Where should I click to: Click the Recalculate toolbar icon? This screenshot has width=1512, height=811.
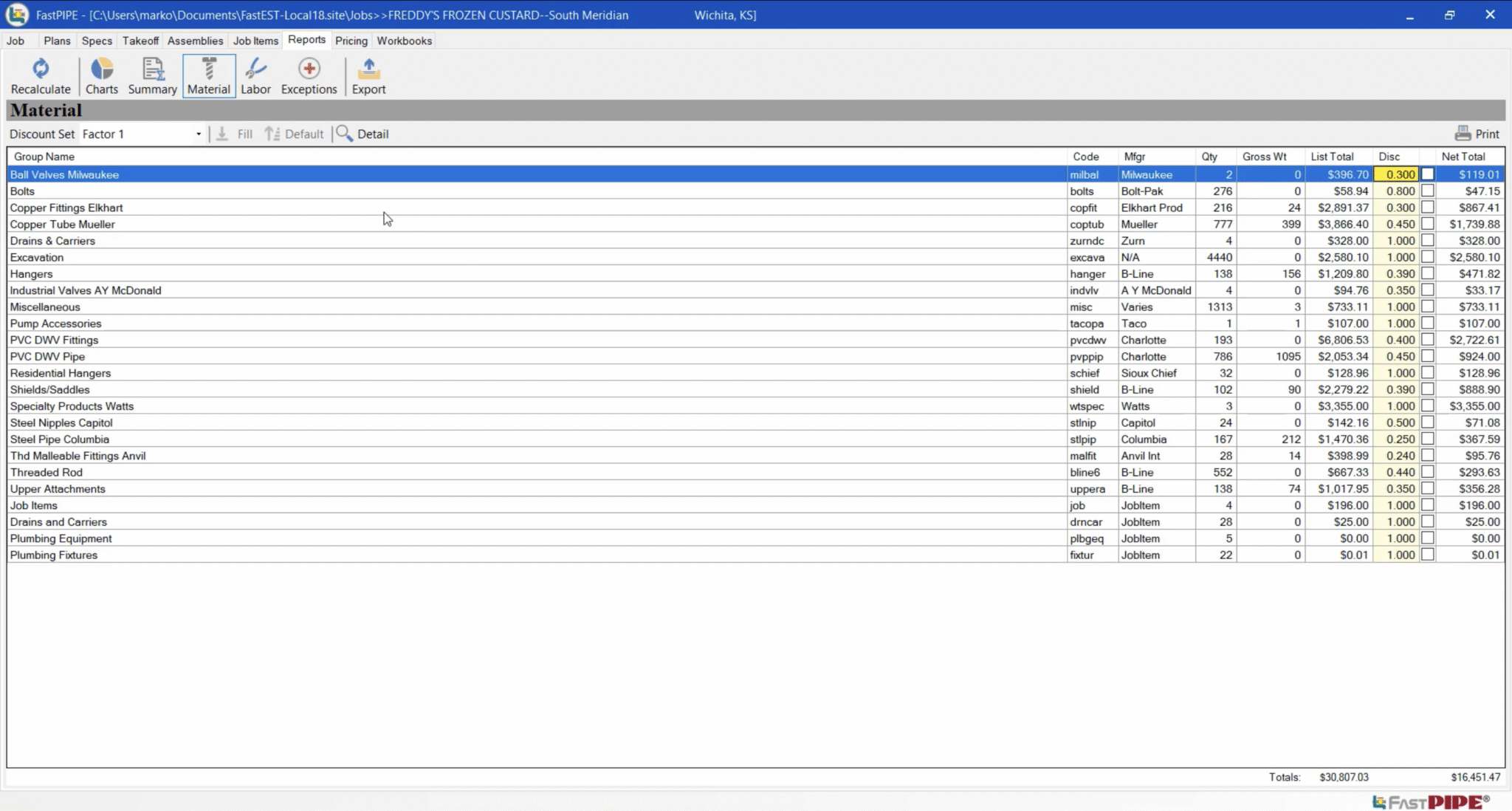tap(41, 77)
